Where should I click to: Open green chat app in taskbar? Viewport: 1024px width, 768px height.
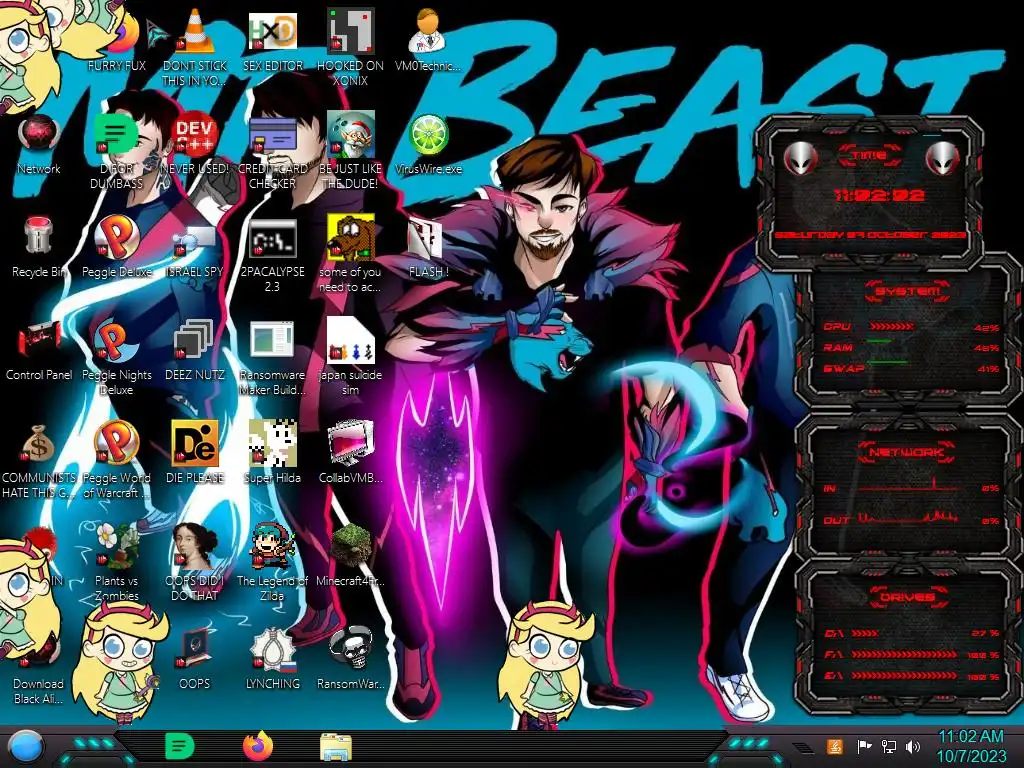[x=179, y=746]
